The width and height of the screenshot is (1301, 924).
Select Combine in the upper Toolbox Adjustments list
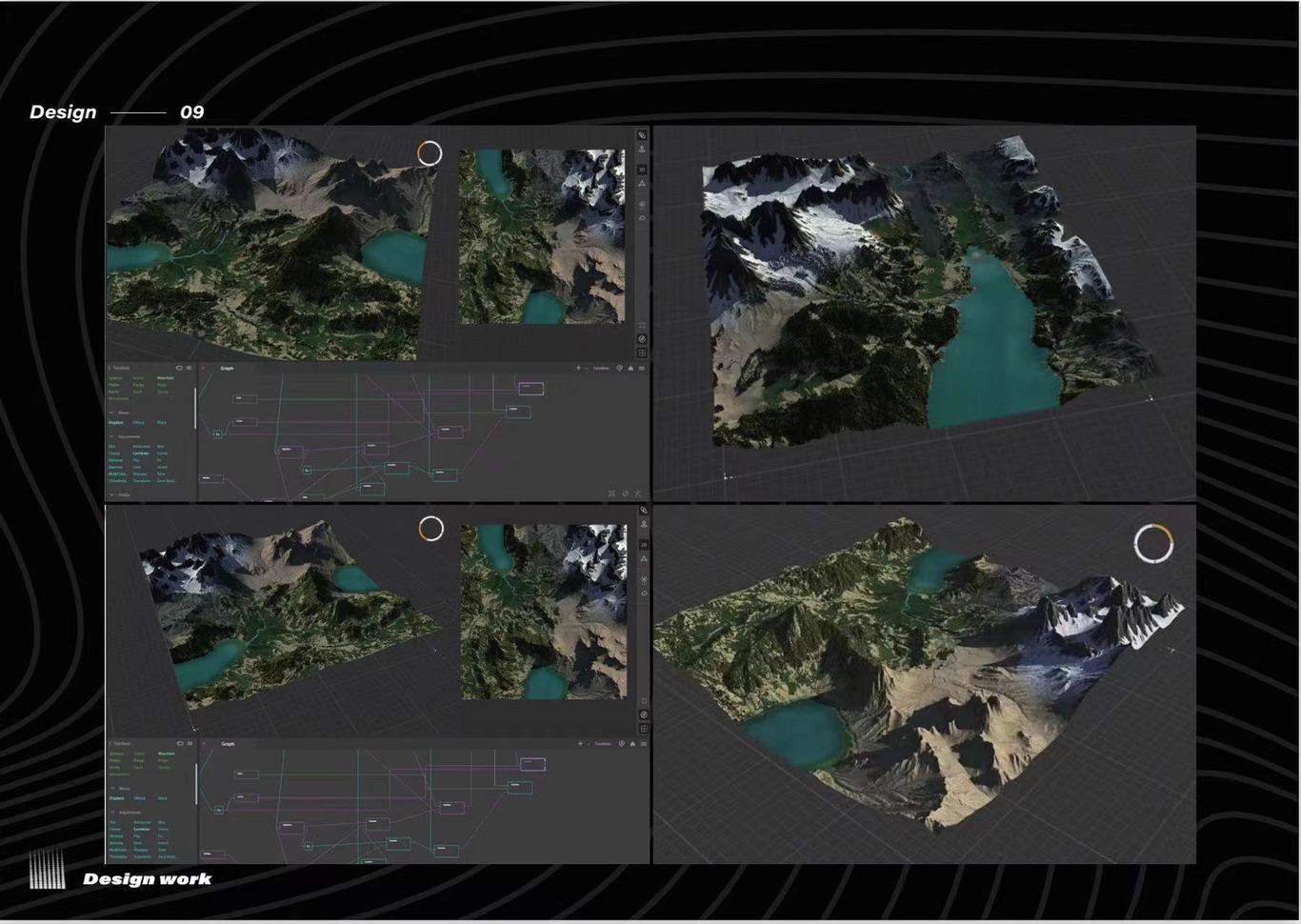[x=141, y=453]
